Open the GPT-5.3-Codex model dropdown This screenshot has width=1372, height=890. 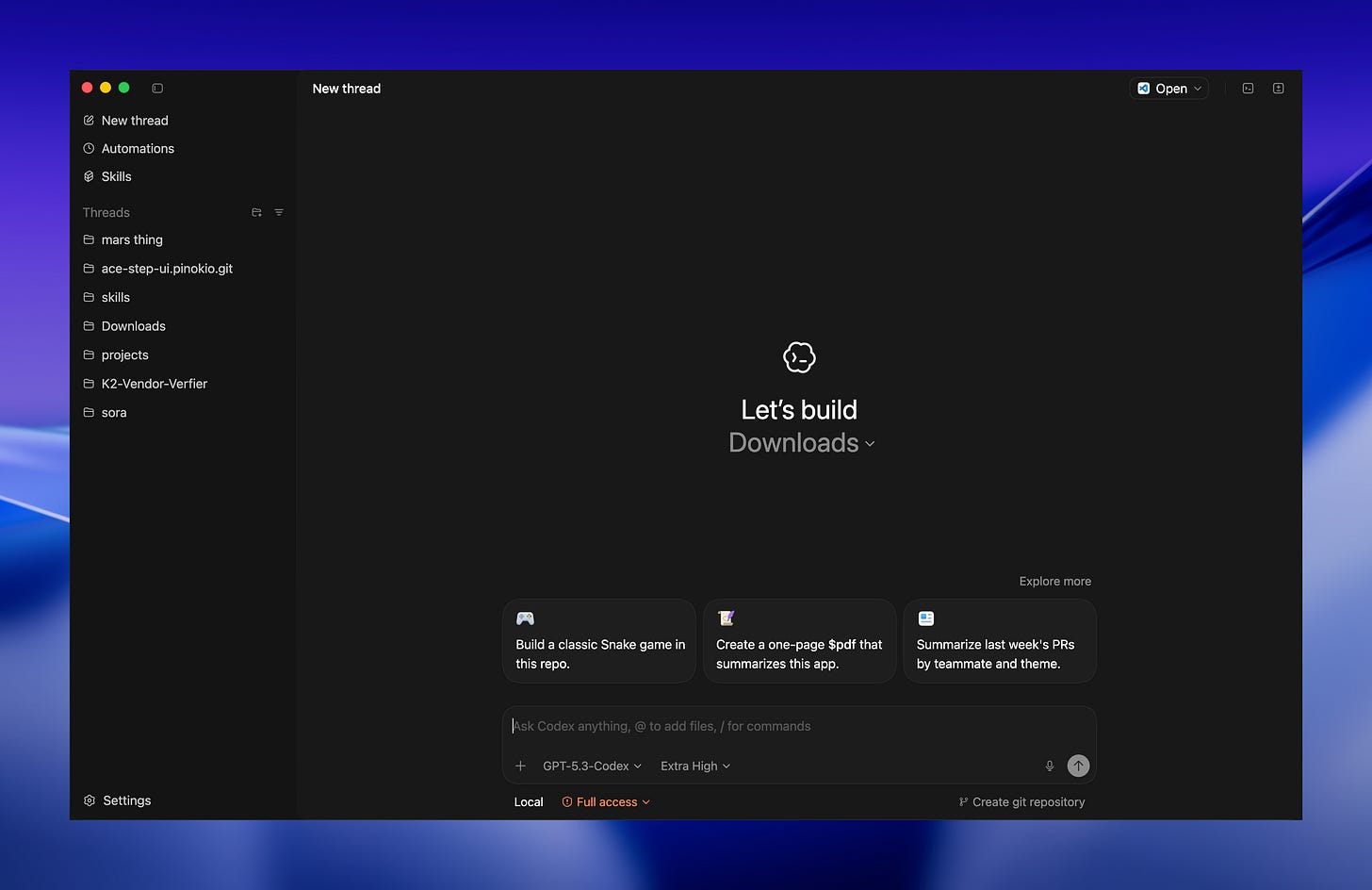(592, 766)
